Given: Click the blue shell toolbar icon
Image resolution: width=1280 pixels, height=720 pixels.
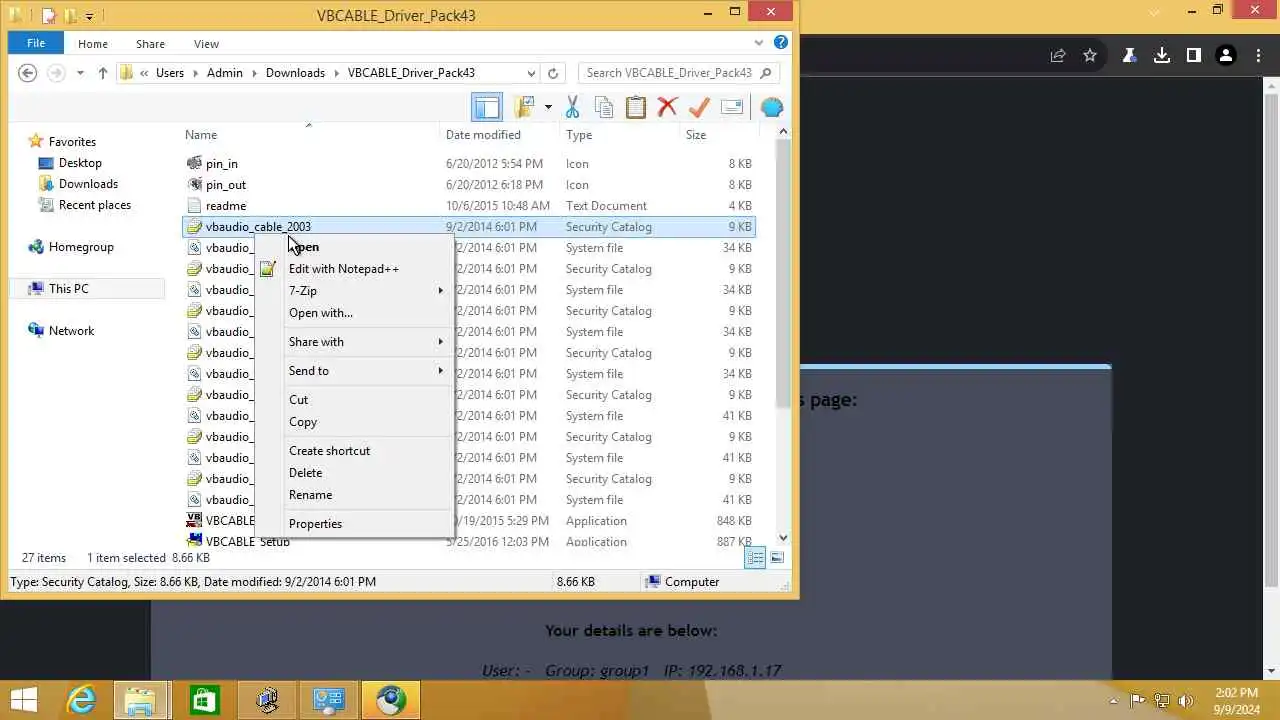Looking at the screenshot, I should tap(771, 107).
